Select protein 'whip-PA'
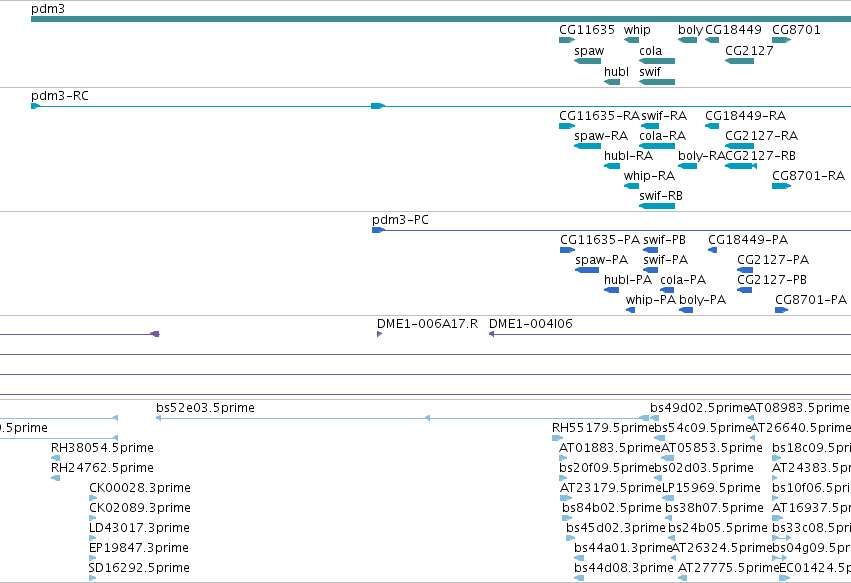The height and width of the screenshot is (583, 851). coord(650,300)
